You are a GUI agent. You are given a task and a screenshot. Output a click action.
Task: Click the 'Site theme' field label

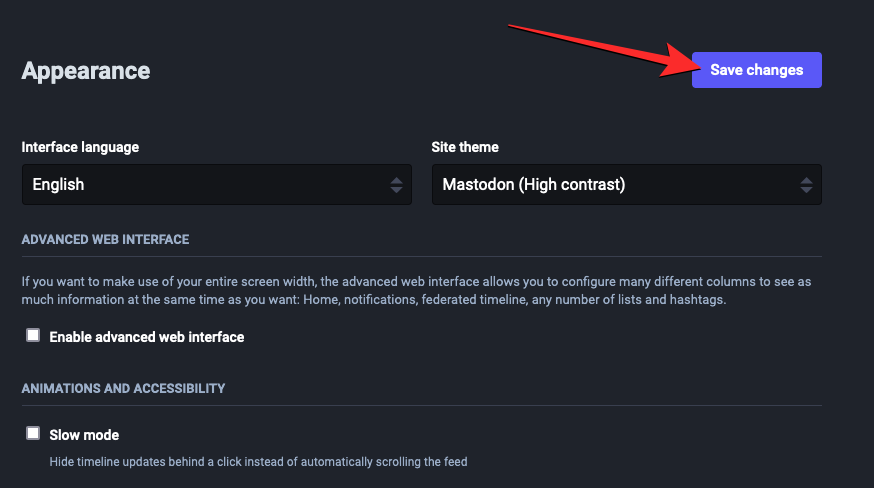coord(465,147)
